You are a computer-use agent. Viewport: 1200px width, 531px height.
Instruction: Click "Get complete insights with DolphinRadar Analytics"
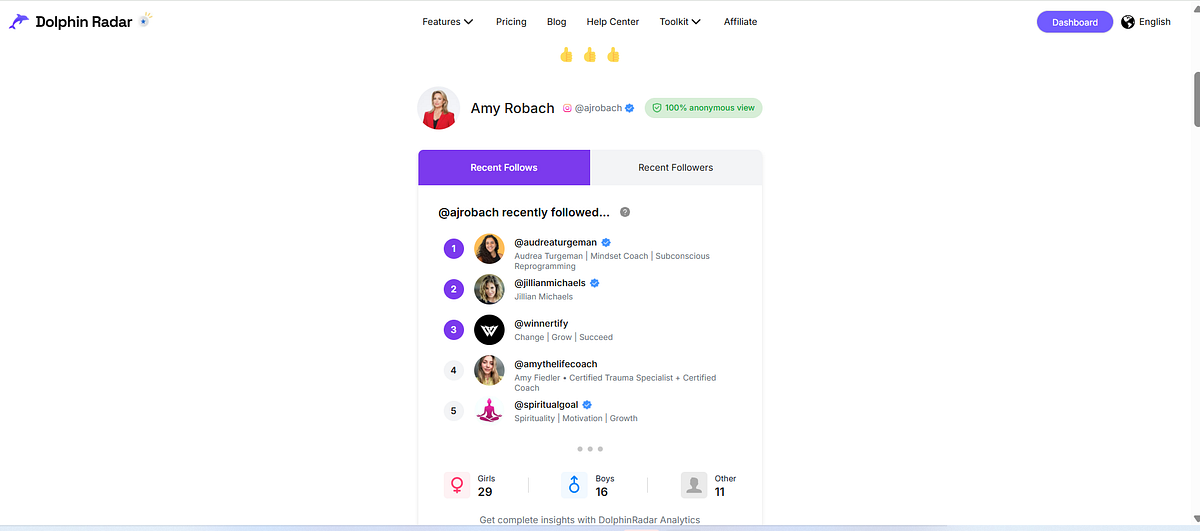click(590, 520)
